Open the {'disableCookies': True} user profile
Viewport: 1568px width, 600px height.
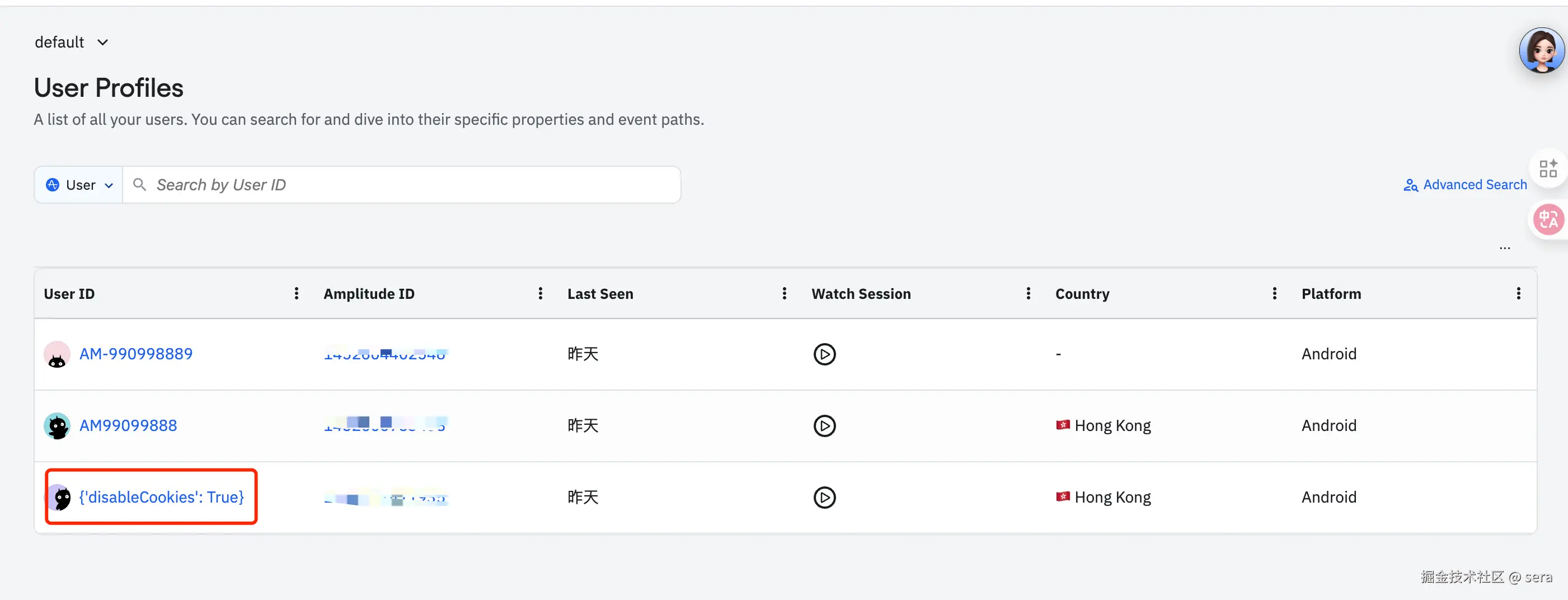[161, 497]
